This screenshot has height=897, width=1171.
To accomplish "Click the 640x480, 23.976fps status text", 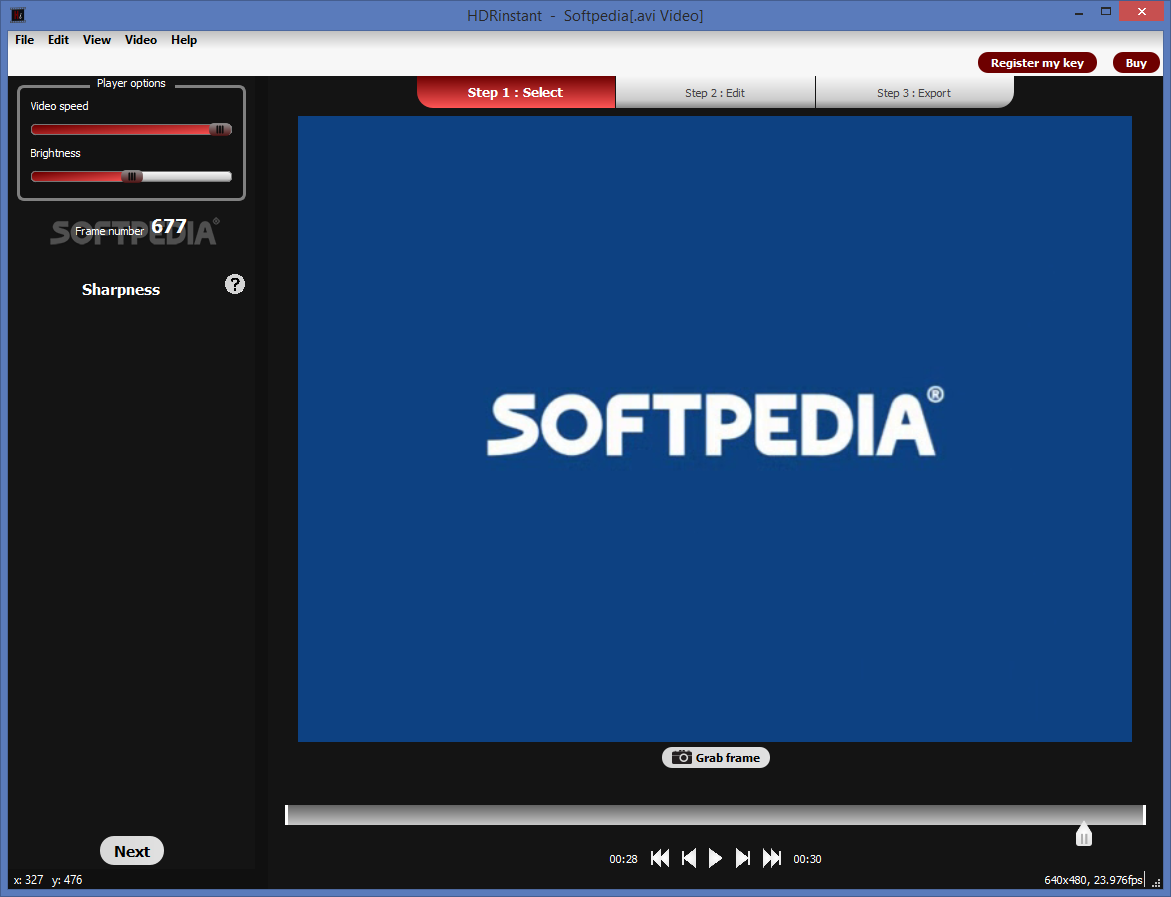I will [1093, 880].
